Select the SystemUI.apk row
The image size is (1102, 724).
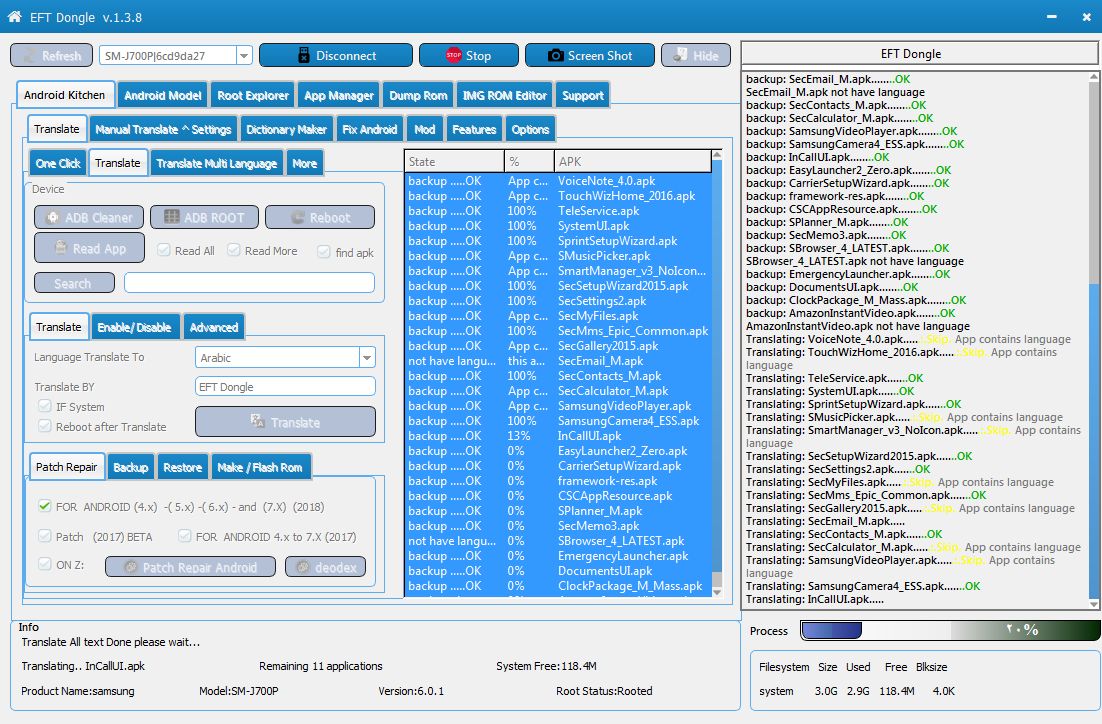tap(559, 226)
